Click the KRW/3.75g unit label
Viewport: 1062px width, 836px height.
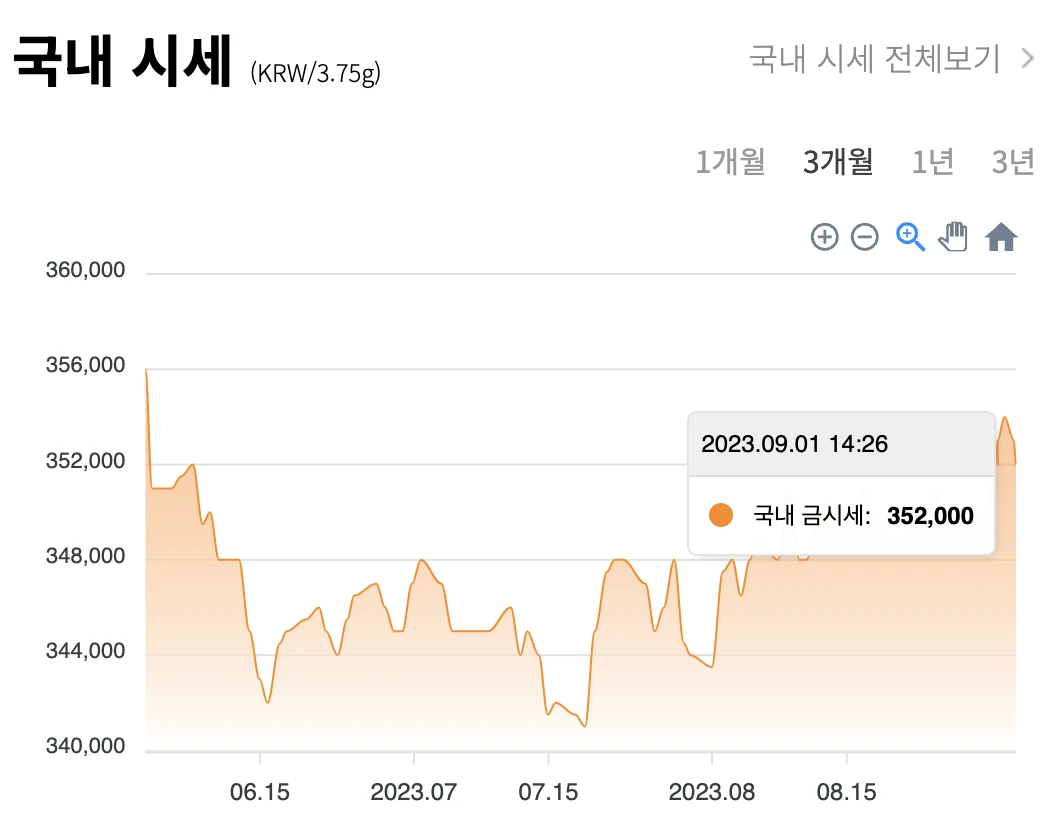tap(315, 70)
